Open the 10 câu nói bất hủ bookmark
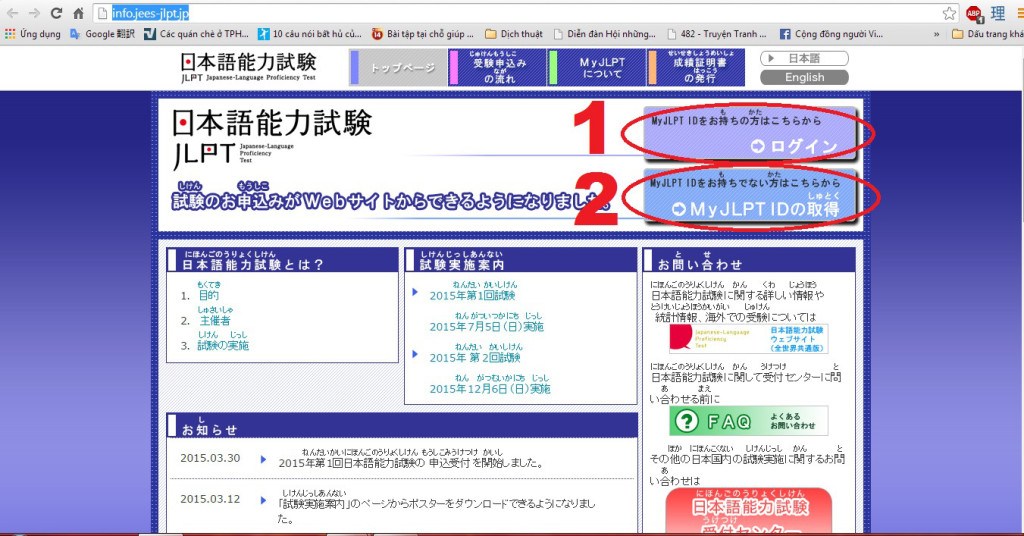Viewport: 1024px width, 536px height. [x=310, y=34]
